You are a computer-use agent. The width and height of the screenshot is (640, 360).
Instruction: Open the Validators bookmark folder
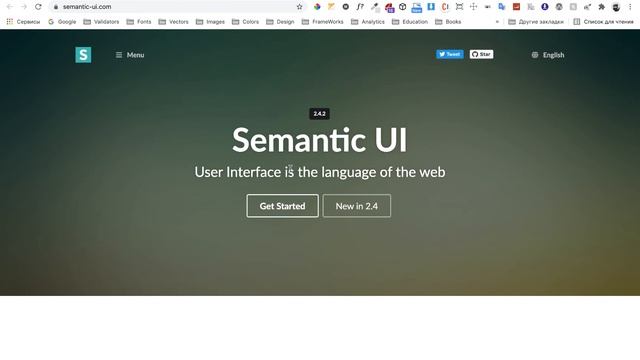[x=101, y=22]
